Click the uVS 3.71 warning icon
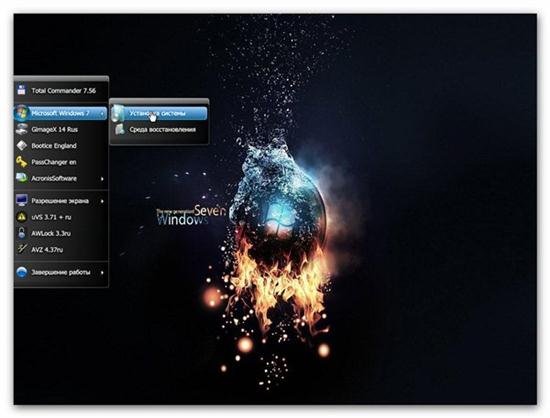 [22, 217]
